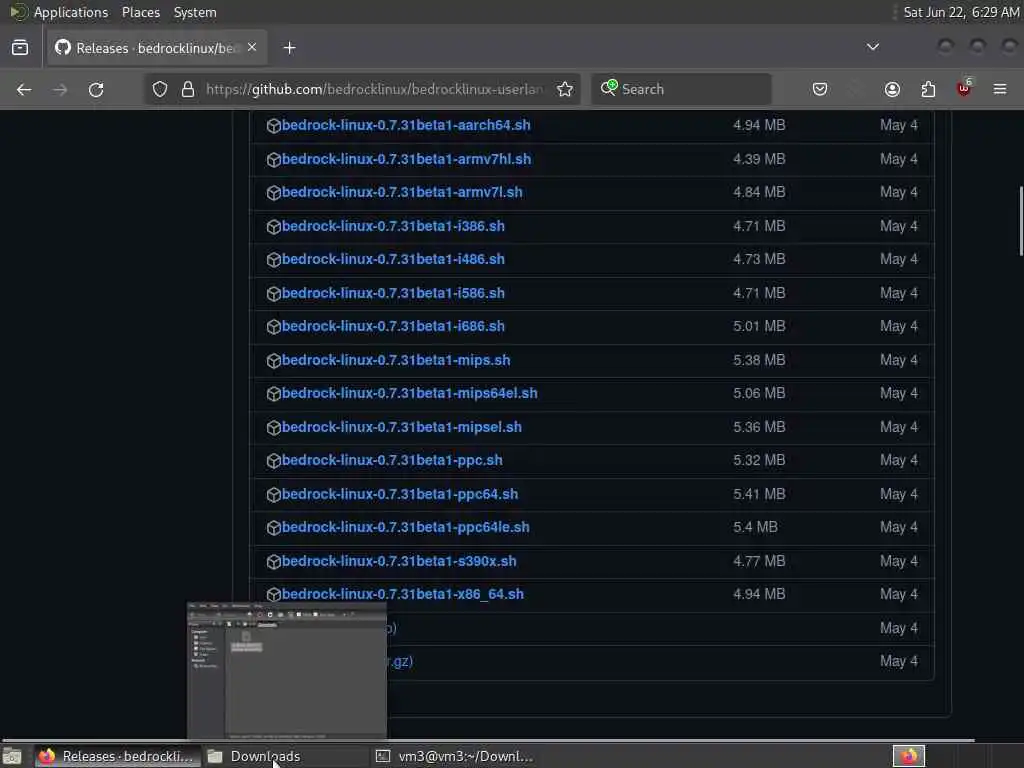Screen dimensions: 1024x768
Task: Reload the current page
Action: coord(96,89)
